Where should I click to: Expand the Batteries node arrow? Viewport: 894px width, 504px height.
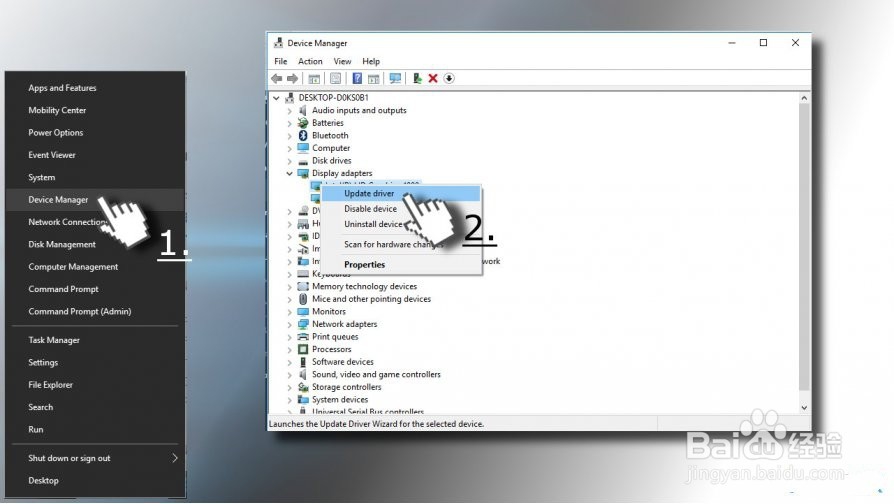click(x=290, y=123)
